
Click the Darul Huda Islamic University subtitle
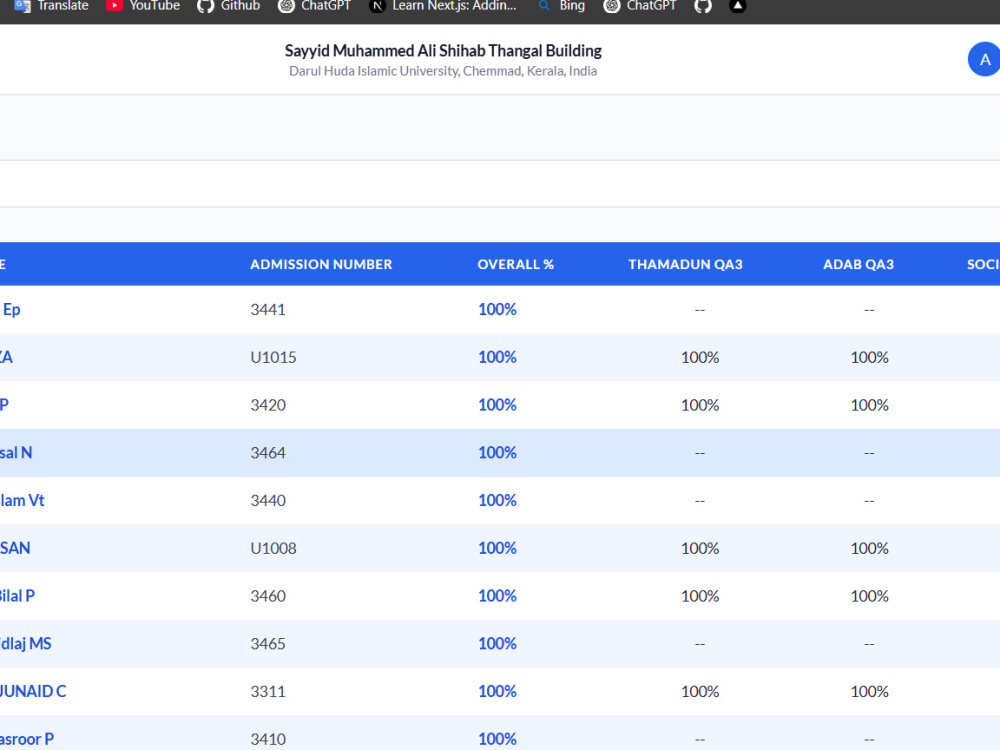pyautogui.click(x=443, y=71)
